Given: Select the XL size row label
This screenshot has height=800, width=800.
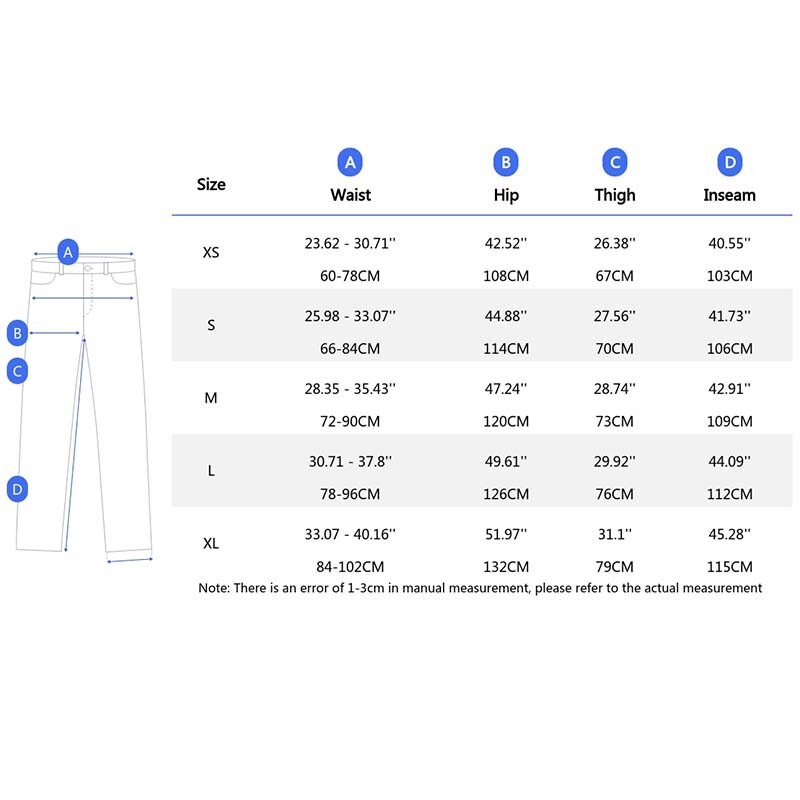Looking at the screenshot, I should pos(211,544).
